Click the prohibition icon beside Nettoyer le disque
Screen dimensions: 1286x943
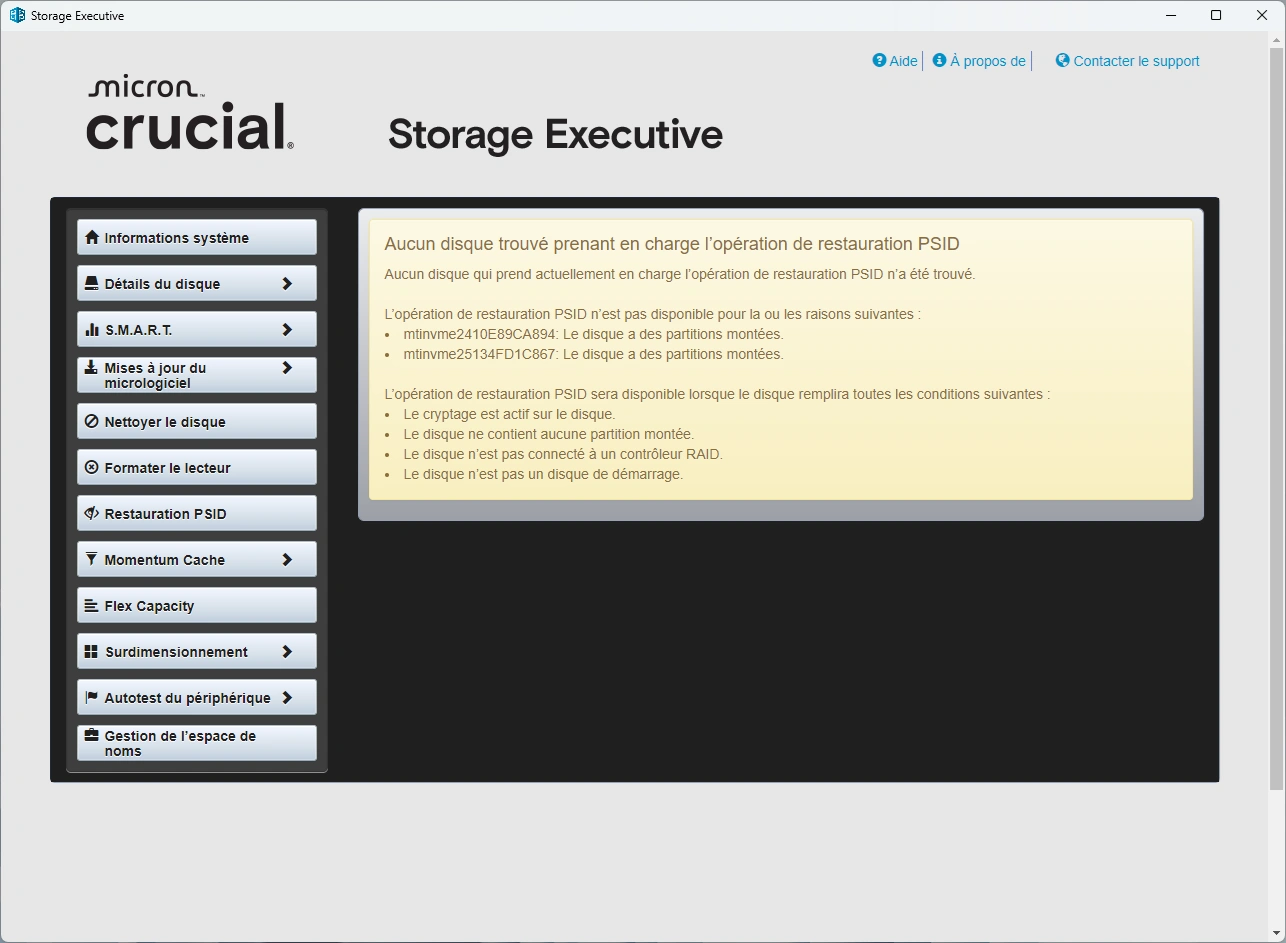coord(92,421)
